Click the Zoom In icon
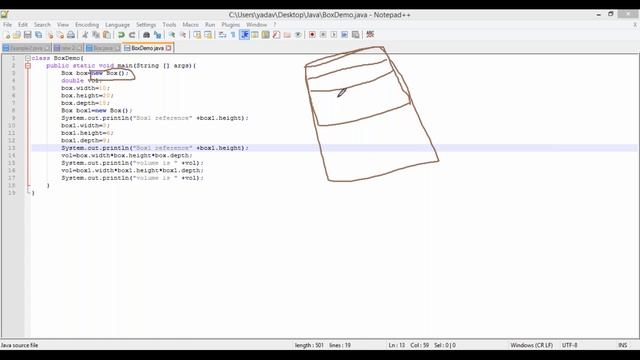Screen dimensions: 640x360 click(x=172, y=35)
